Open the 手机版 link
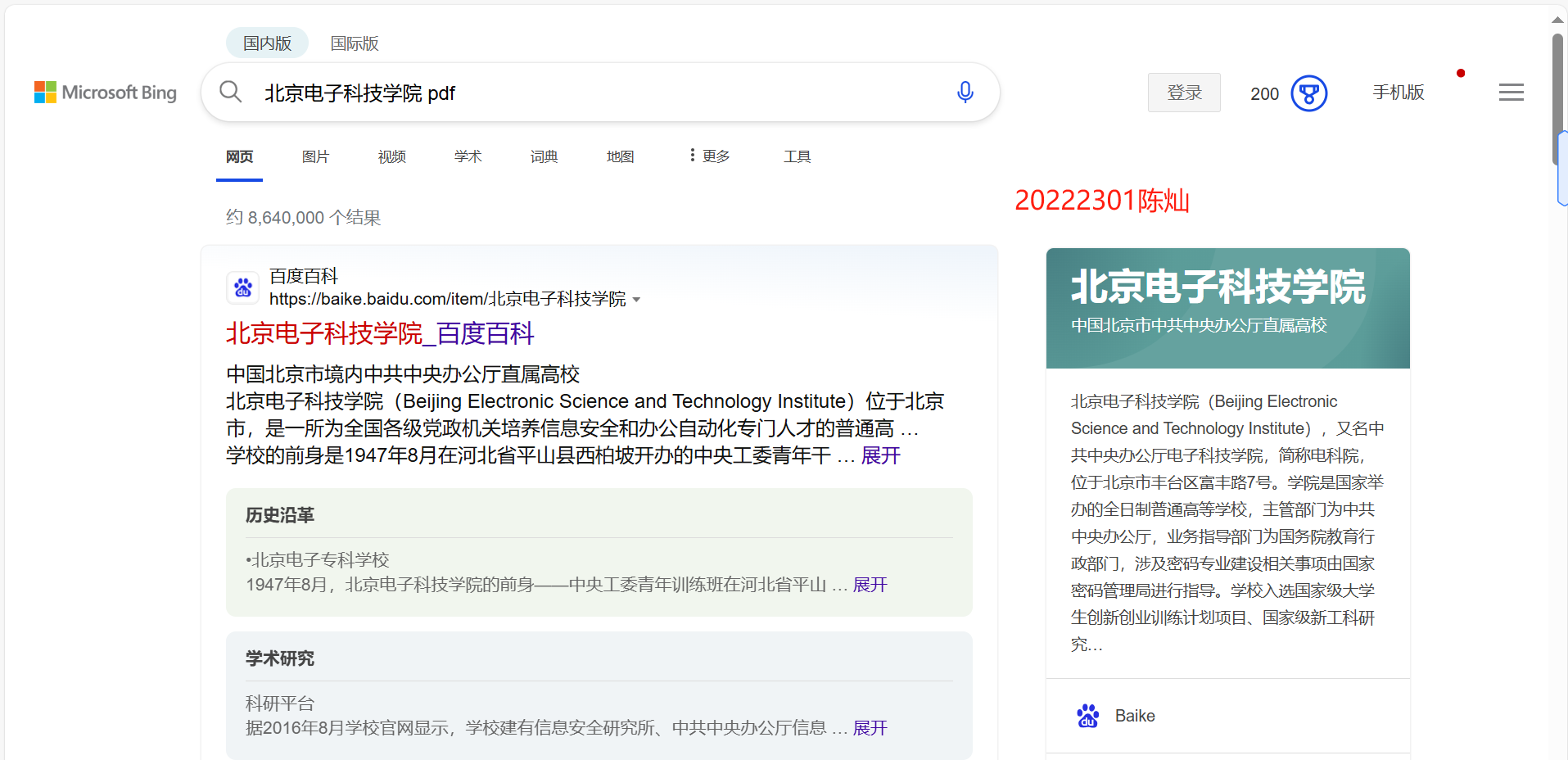1568x760 pixels. point(1399,93)
